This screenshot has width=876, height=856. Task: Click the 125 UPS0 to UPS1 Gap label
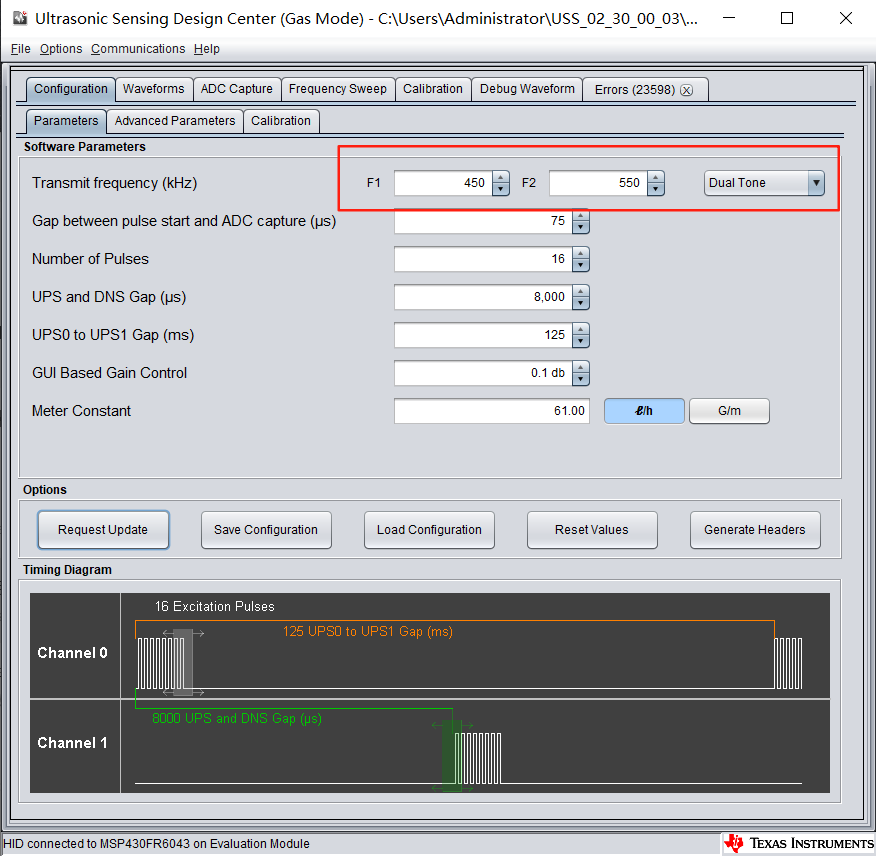368,632
